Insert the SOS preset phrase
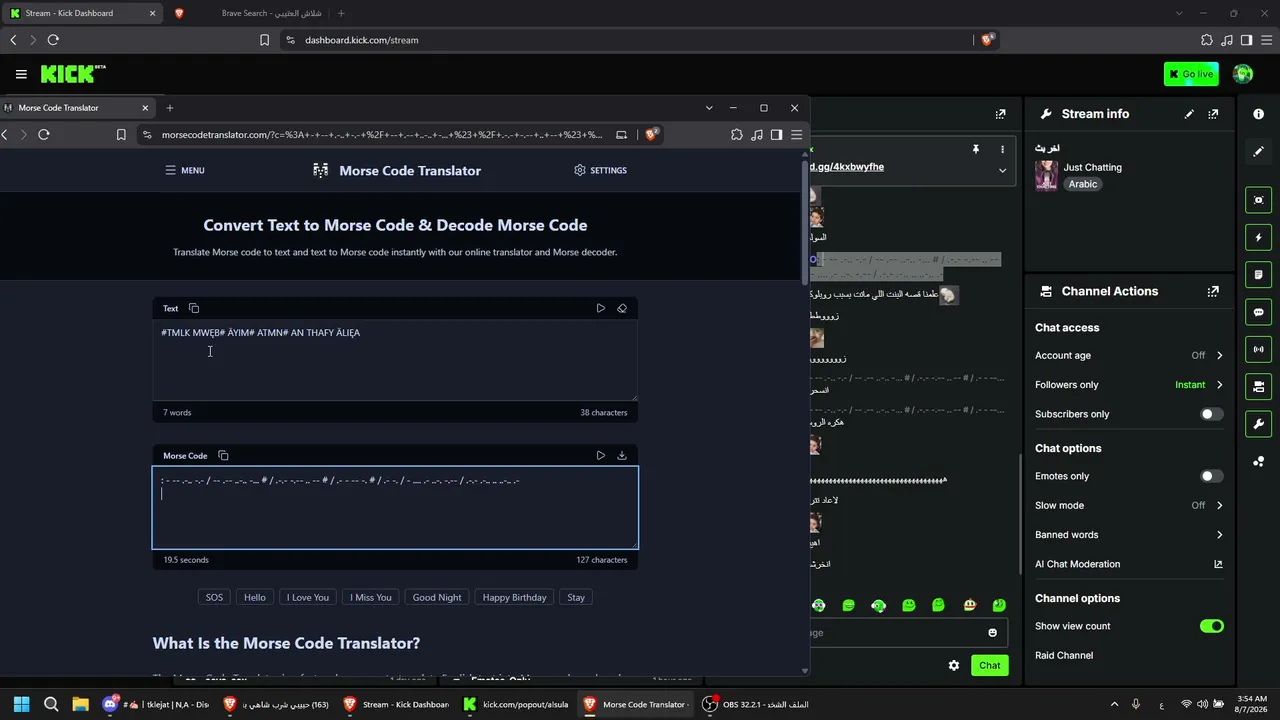This screenshot has height=720, width=1280. pyautogui.click(x=214, y=597)
